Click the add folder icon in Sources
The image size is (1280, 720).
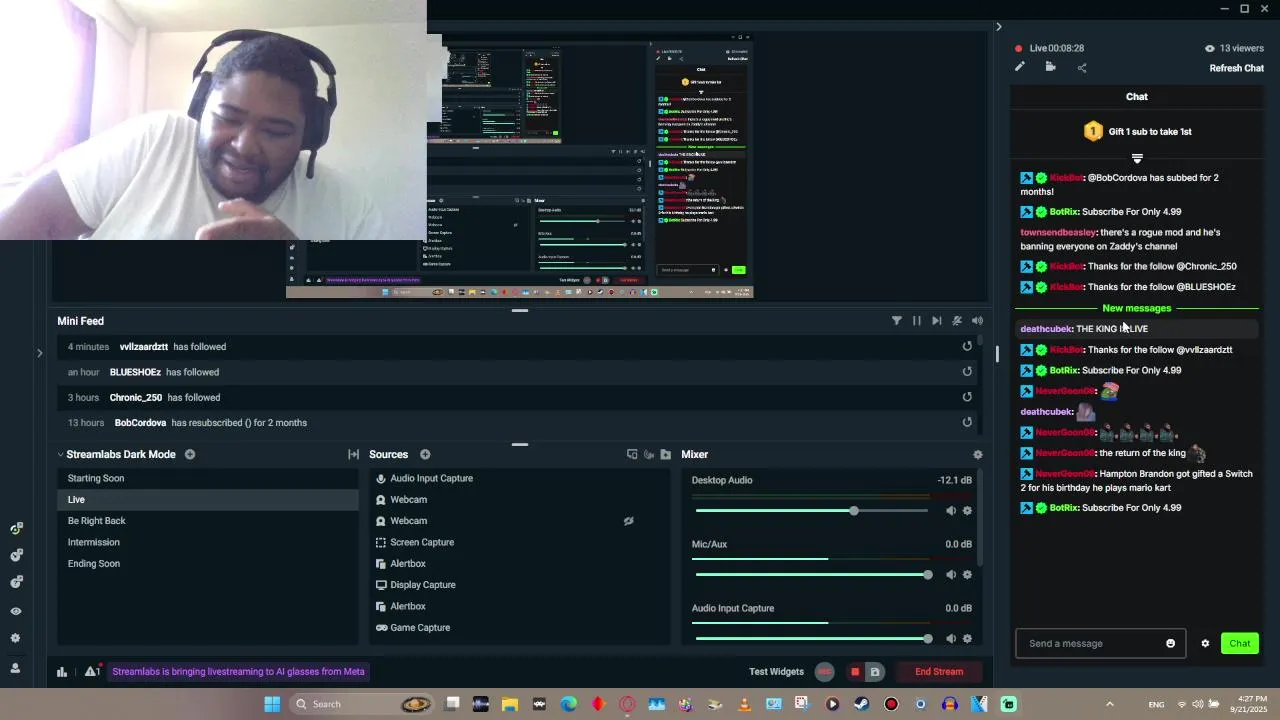pyautogui.click(x=666, y=454)
